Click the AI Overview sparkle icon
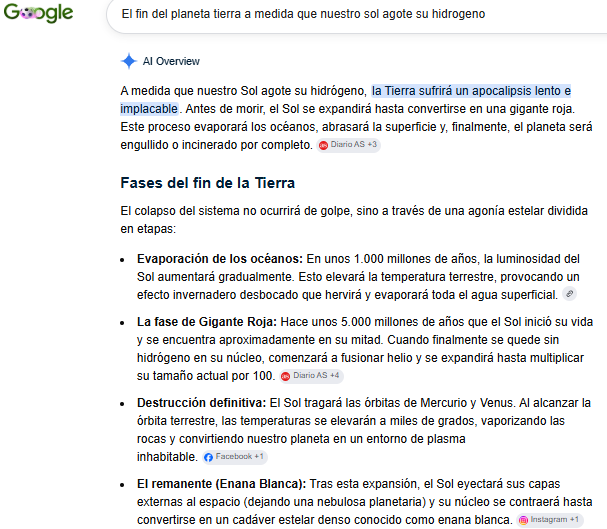 coord(129,61)
